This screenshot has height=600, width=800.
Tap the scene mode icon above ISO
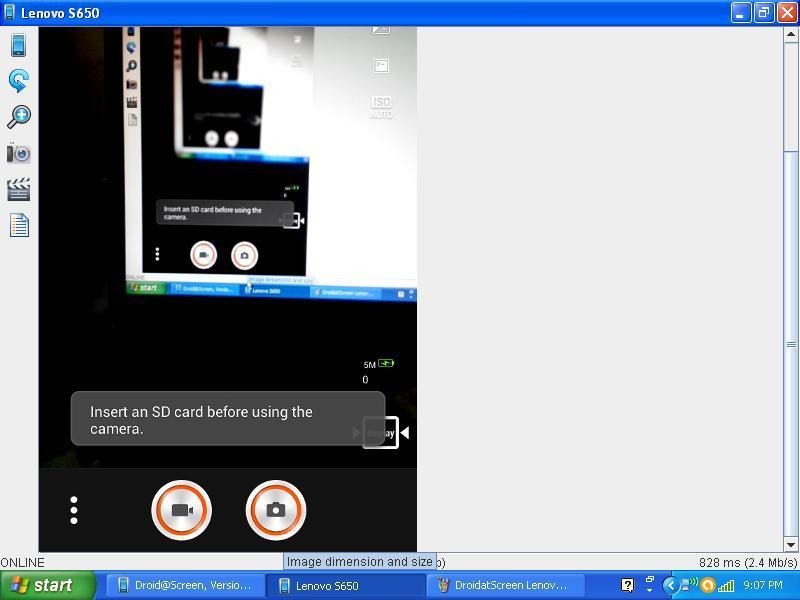tap(381, 66)
